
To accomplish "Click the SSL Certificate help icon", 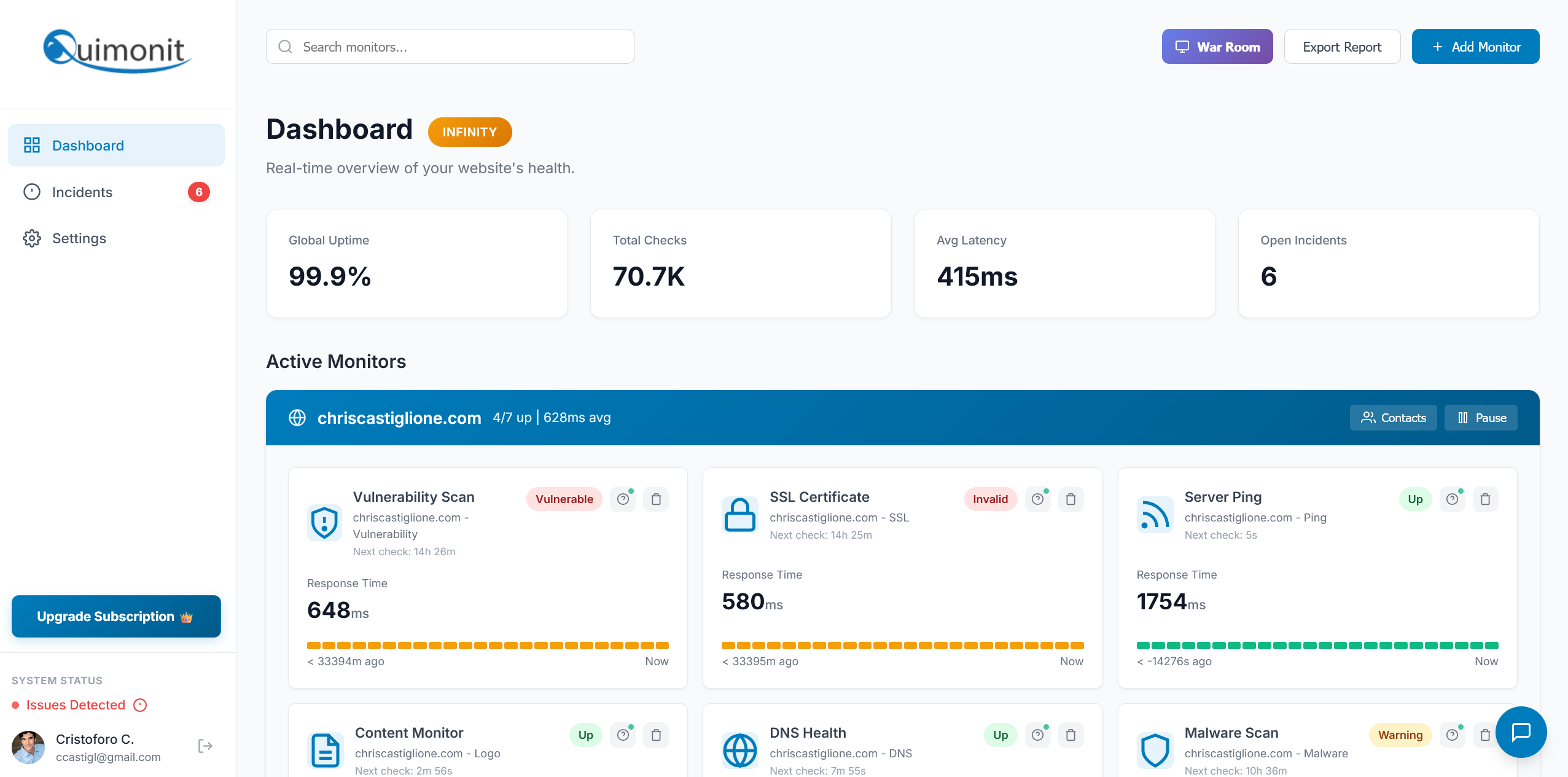I will (x=1037, y=499).
